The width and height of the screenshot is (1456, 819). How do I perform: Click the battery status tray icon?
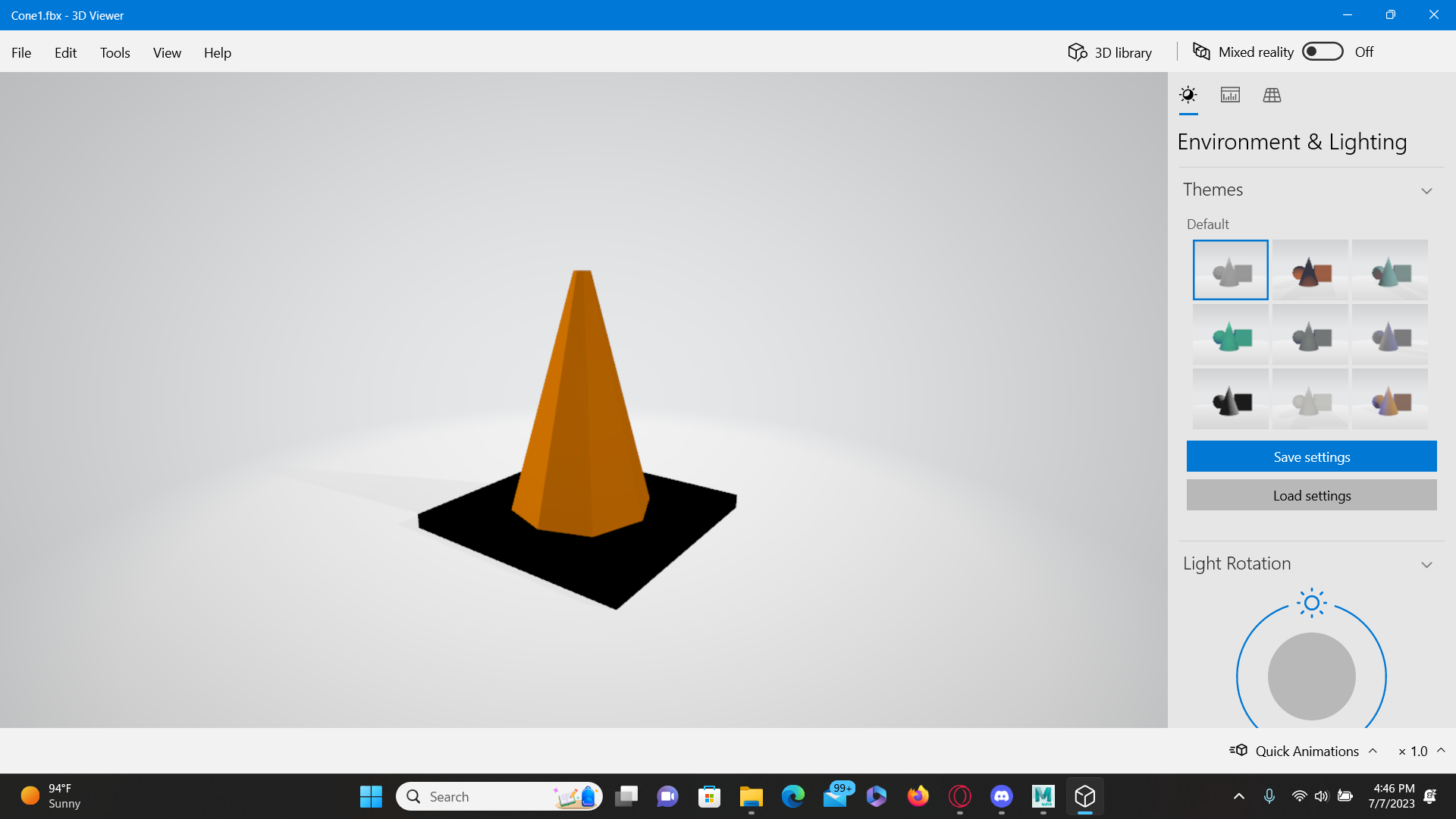tap(1345, 796)
